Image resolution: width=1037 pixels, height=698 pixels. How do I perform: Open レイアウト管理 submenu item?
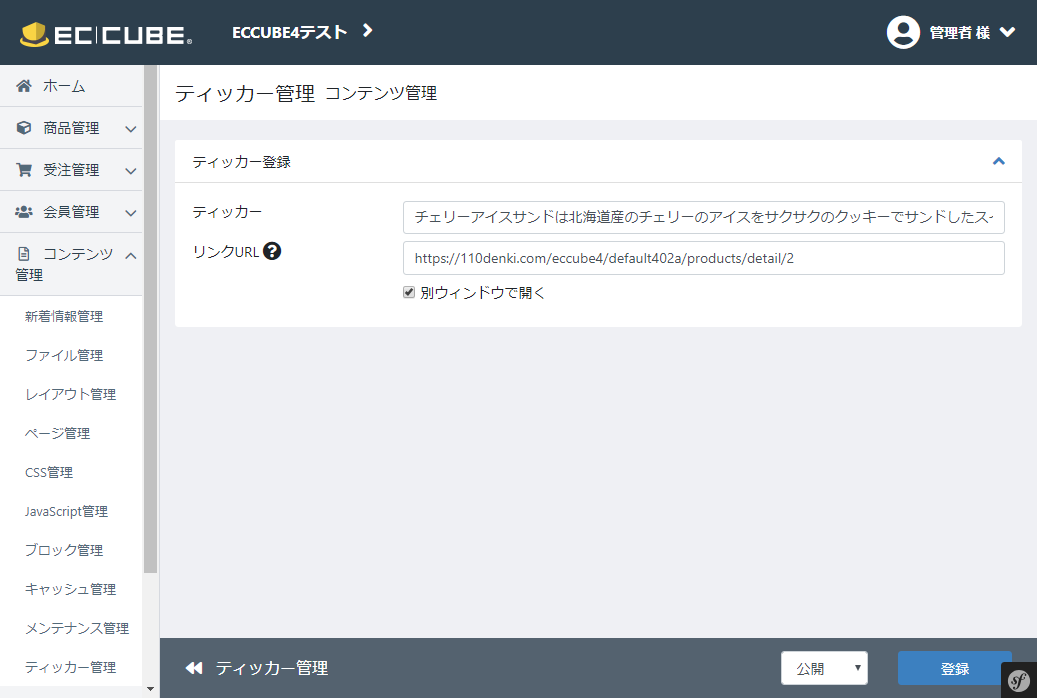(x=71, y=395)
